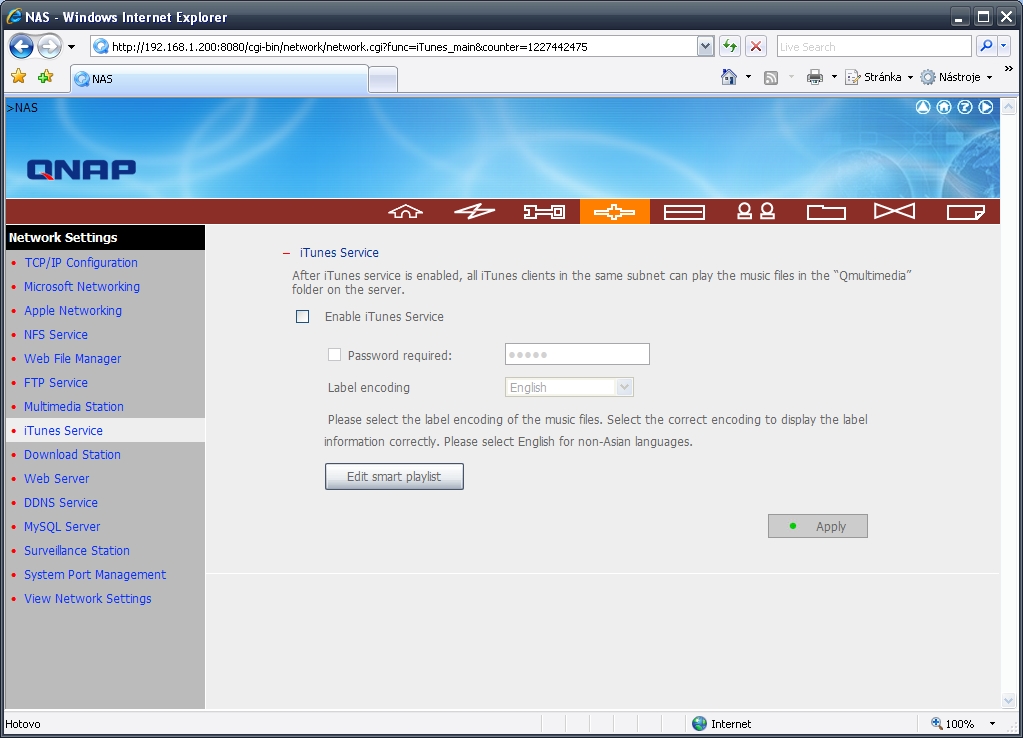
Task: Expand the address bar history dropdown
Action: (x=705, y=46)
